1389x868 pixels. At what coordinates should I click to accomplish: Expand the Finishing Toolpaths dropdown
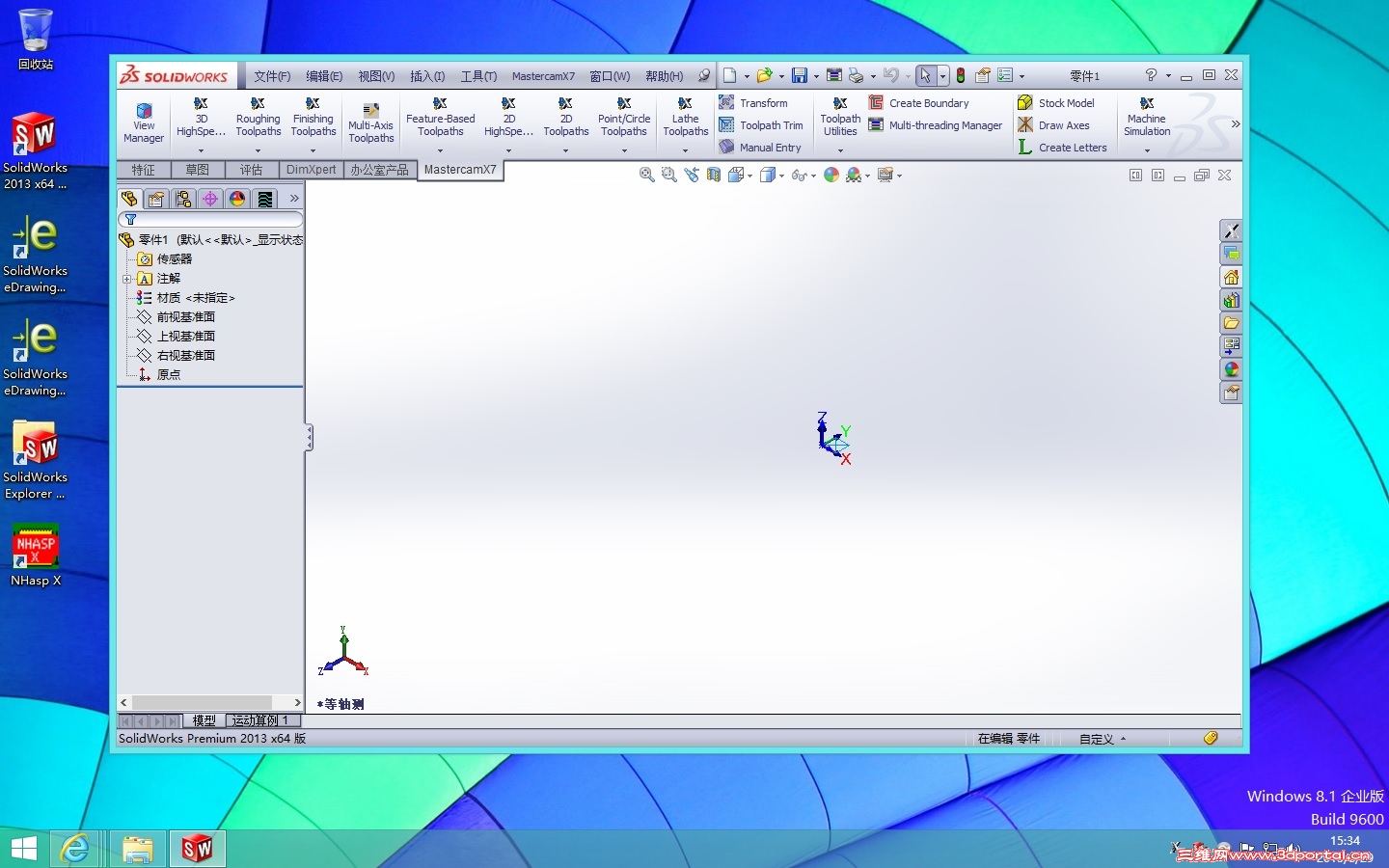313,150
